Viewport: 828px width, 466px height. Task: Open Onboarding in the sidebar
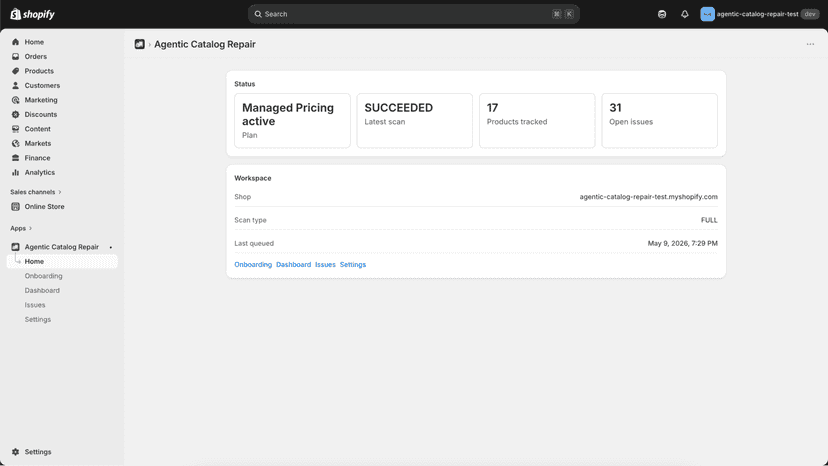coord(43,276)
